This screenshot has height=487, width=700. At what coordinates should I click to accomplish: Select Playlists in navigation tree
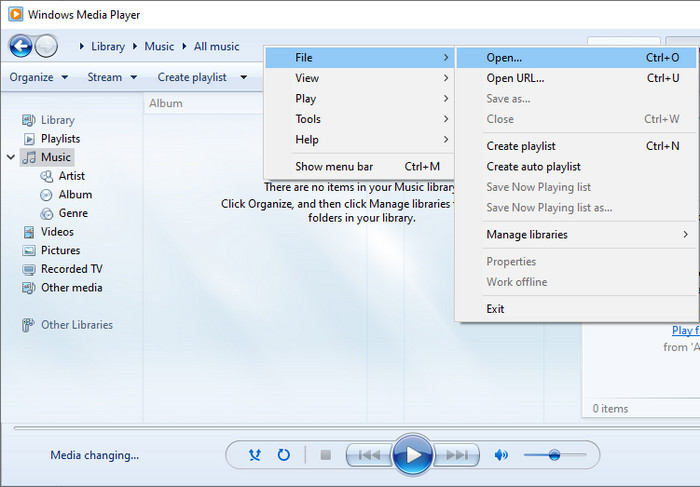coord(60,139)
